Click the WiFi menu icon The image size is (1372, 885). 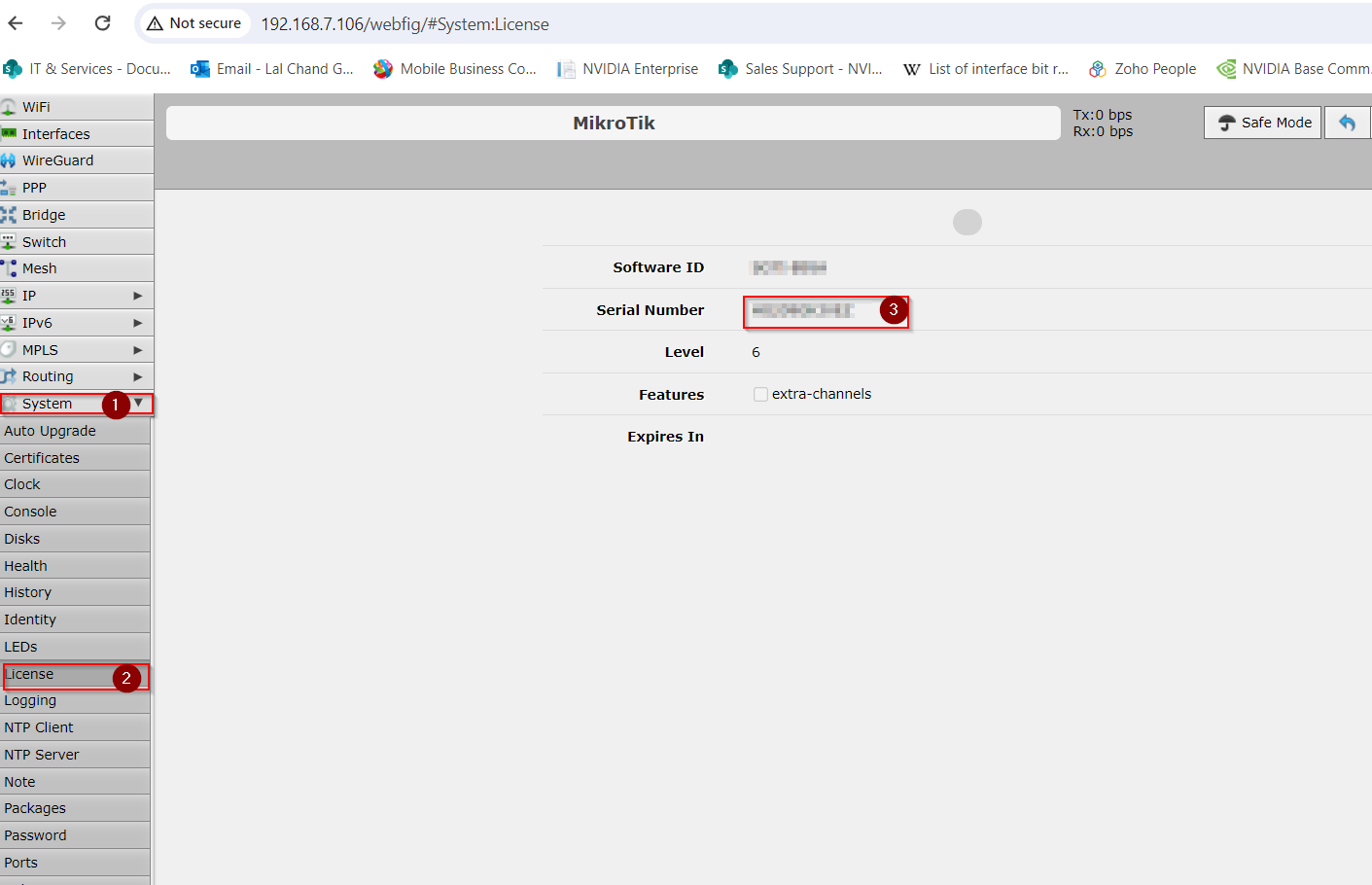(9, 107)
